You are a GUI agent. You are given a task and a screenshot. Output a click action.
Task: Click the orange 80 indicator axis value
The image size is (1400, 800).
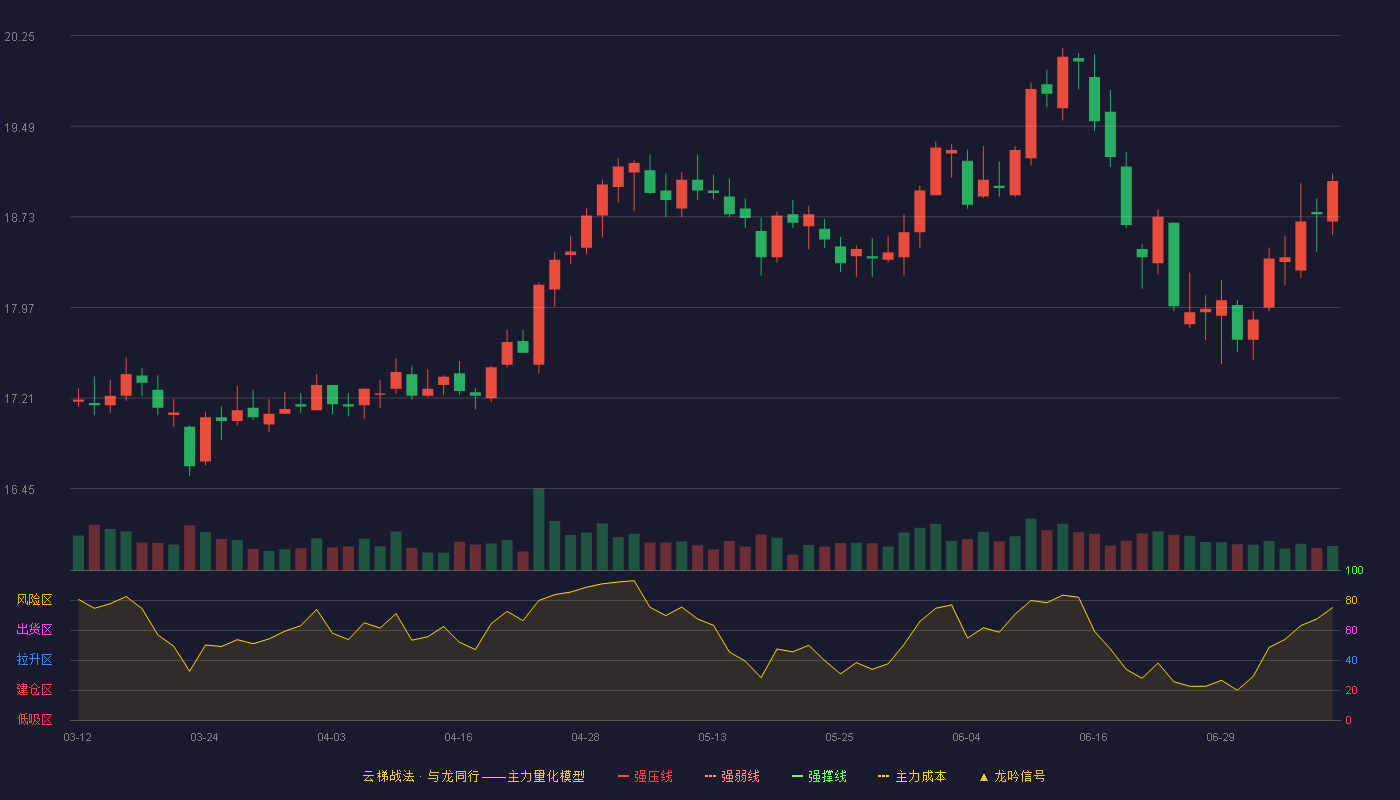click(x=1351, y=600)
